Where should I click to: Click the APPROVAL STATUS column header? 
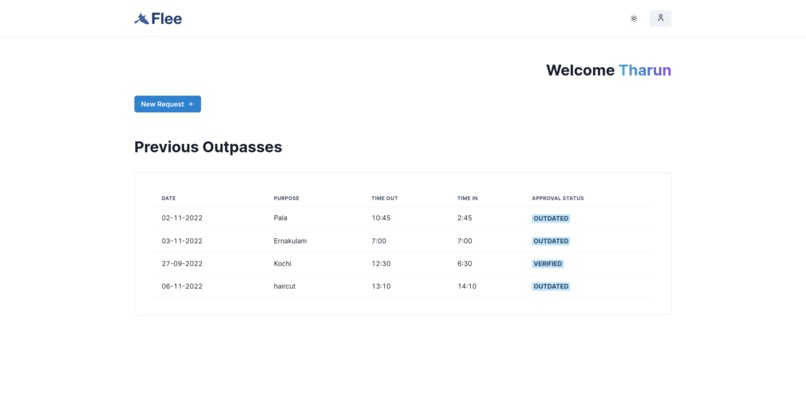click(558, 198)
